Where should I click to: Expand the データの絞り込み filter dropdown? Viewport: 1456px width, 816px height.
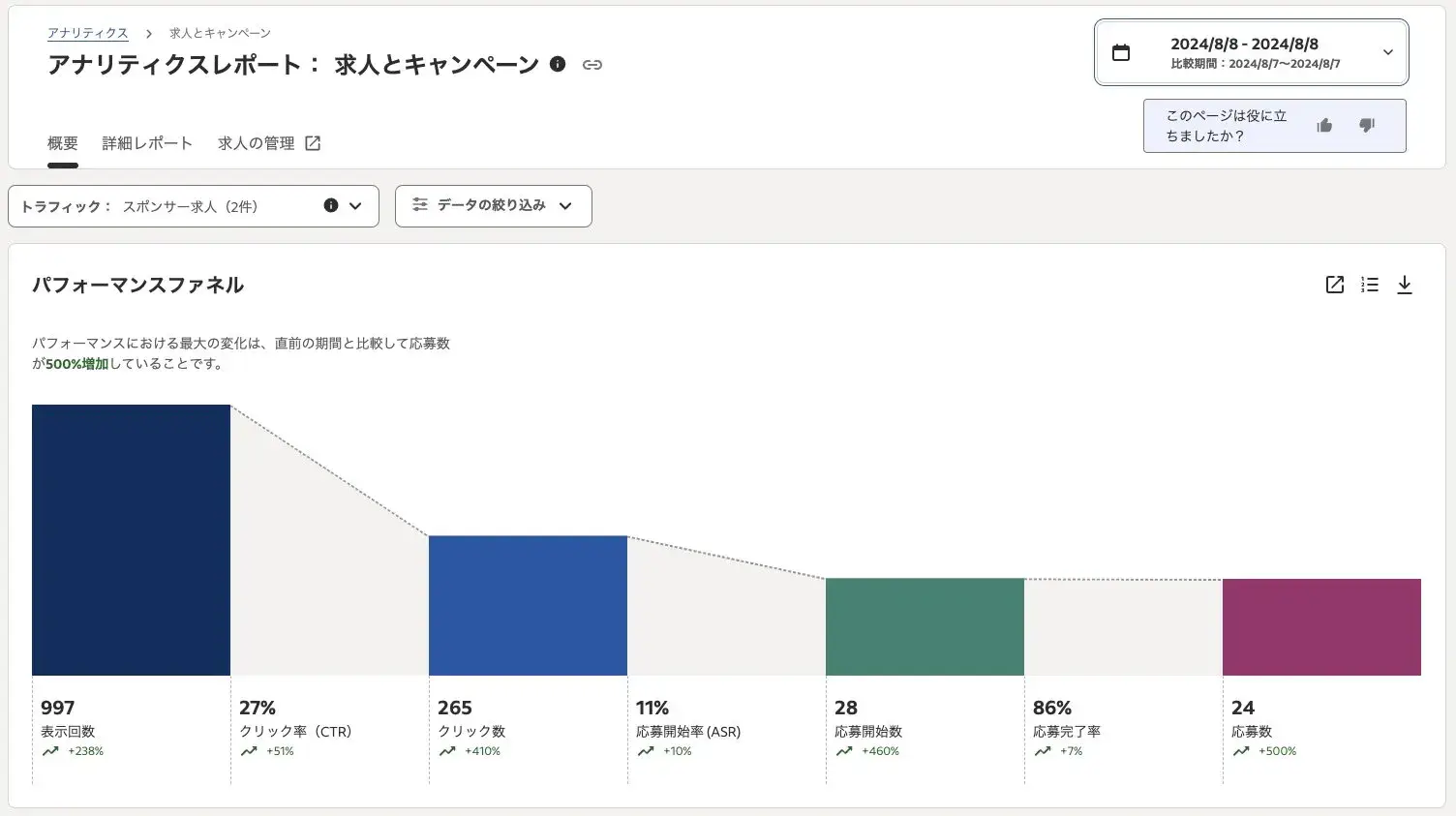pyautogui.click(x=493, y=206)
